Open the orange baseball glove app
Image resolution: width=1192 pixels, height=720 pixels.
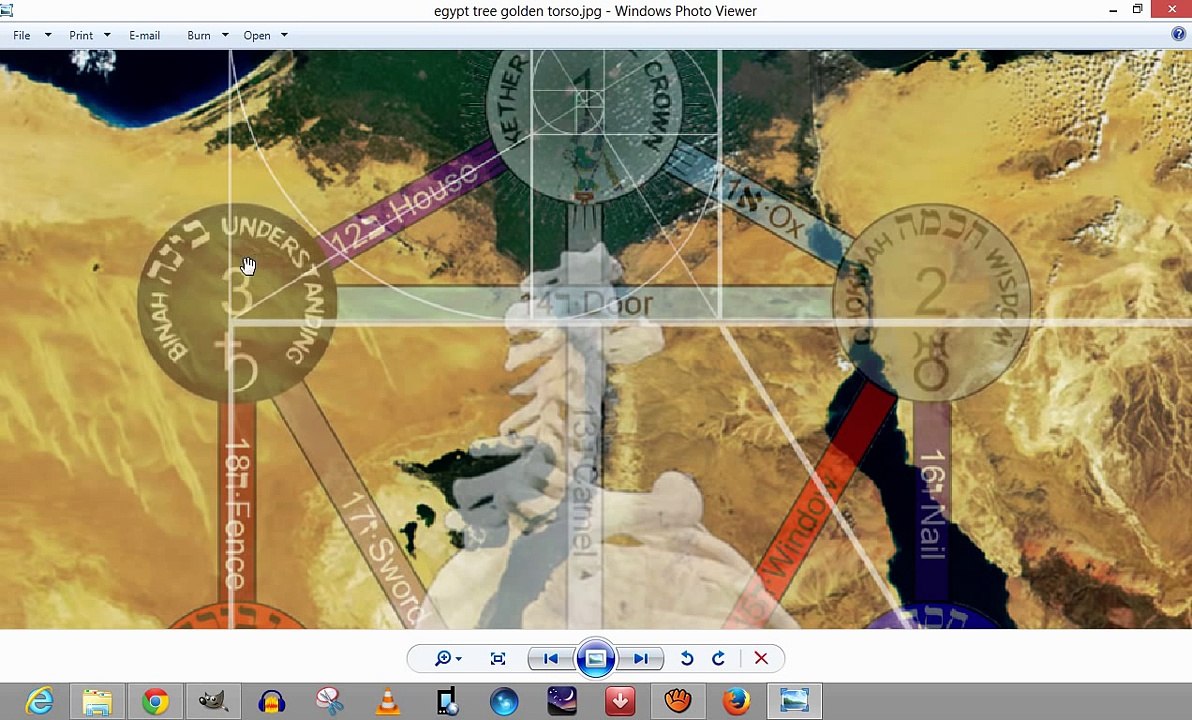(x=678, y=701)
